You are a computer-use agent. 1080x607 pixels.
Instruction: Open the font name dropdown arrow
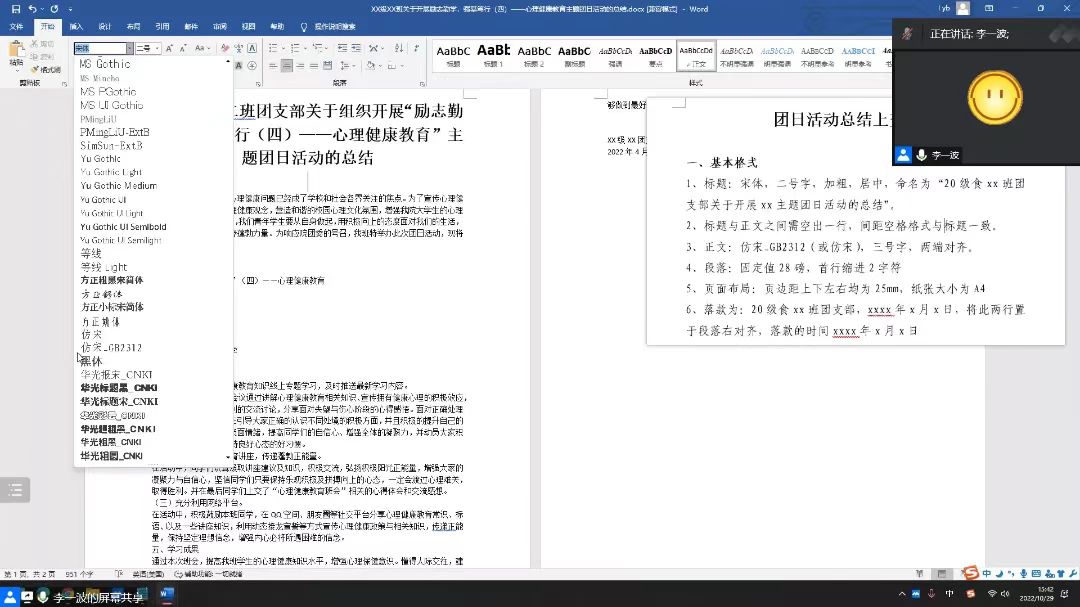tap(129, 48)
